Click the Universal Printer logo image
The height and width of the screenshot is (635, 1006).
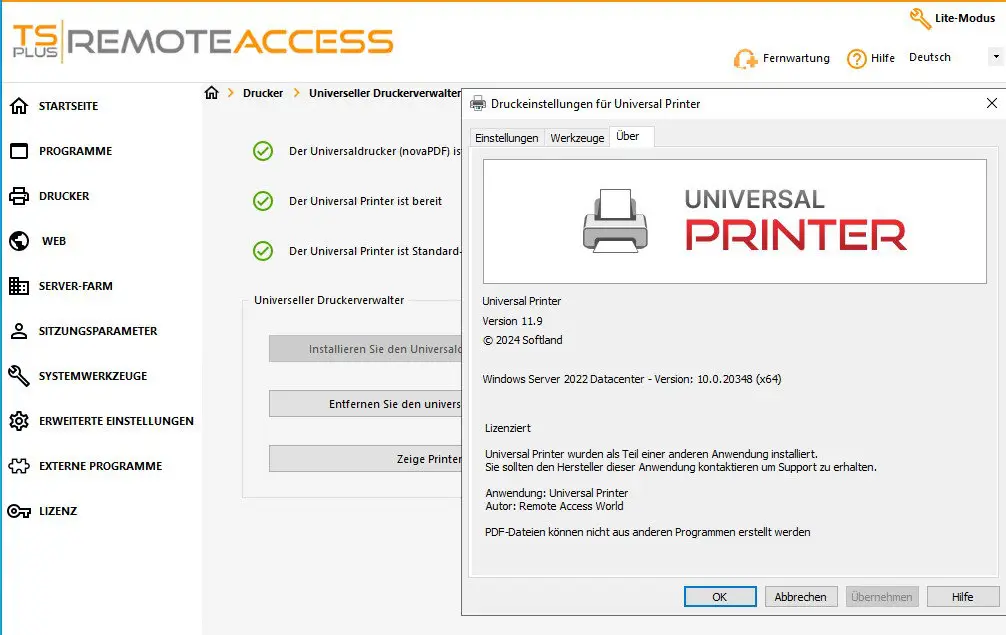click(x=735, y=221)
